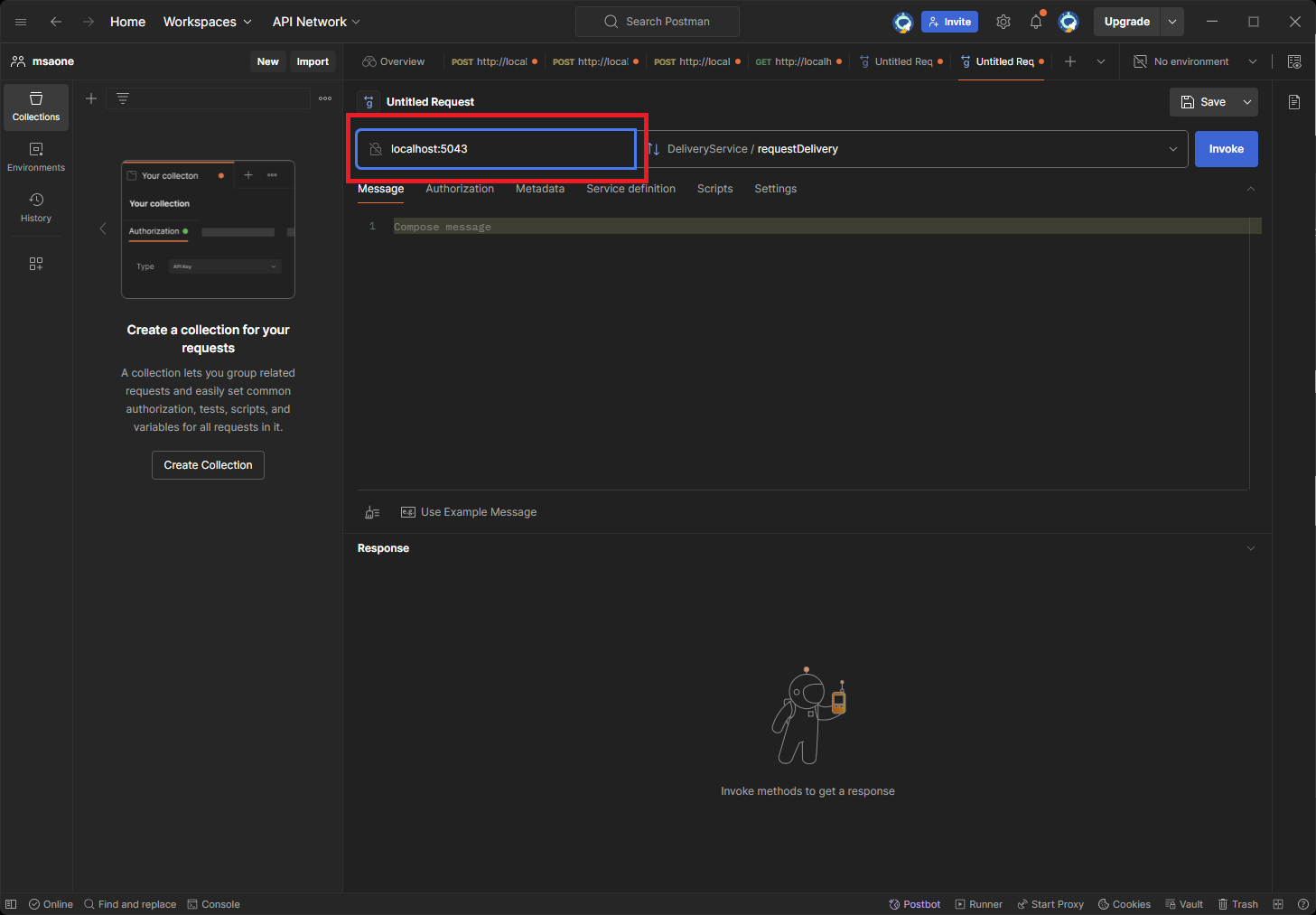1316x915 pixels.
Task: Open the documentation icon in the right sidebar
Action: (1294, 102)
